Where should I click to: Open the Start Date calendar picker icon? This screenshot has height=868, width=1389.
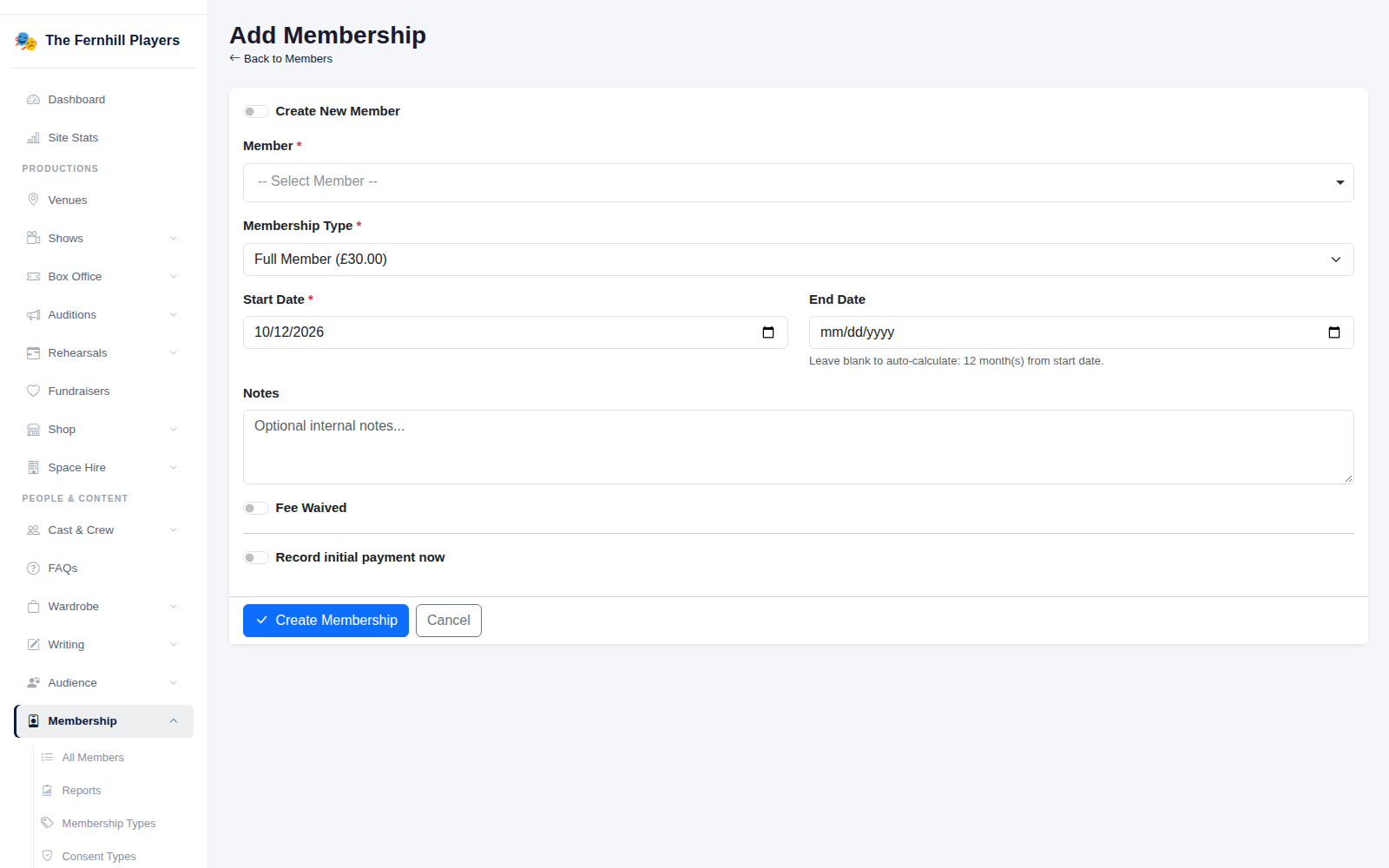point(768,332)
